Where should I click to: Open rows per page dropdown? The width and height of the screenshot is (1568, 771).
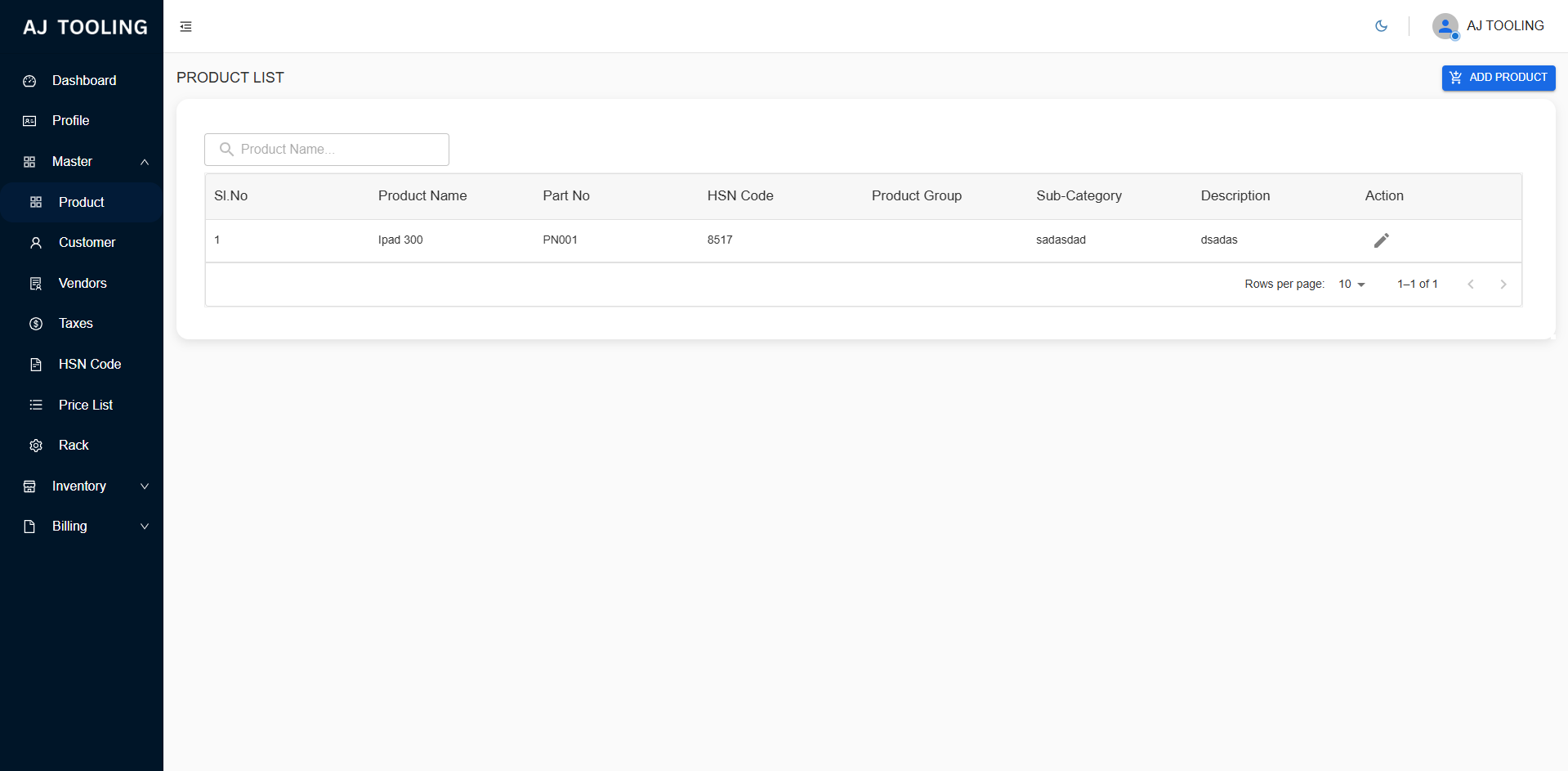[1351, 284]
